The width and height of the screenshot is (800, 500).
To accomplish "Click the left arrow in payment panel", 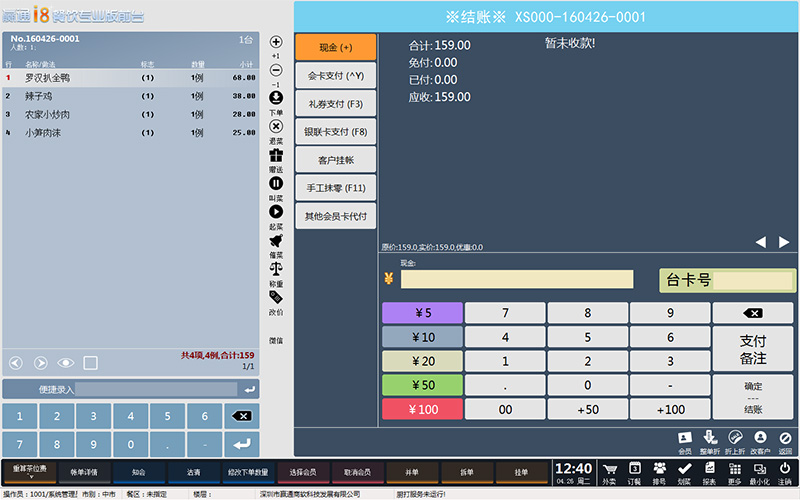I will click(760, 242).
